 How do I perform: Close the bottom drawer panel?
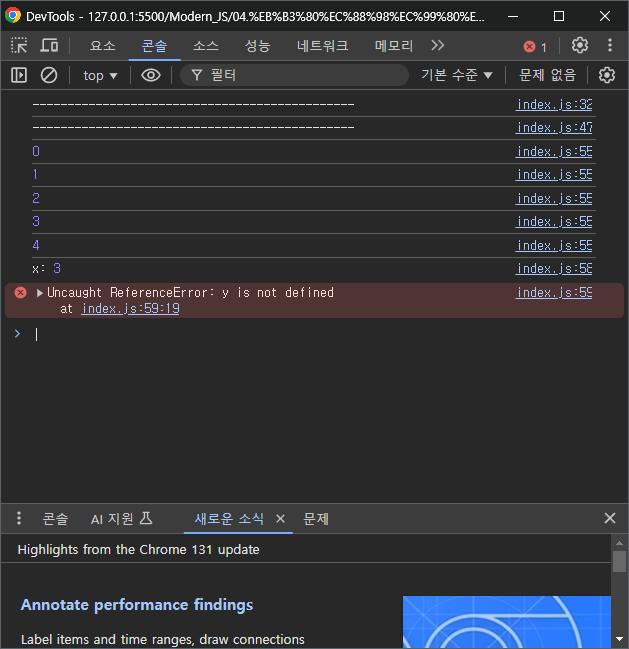(610, 518)
